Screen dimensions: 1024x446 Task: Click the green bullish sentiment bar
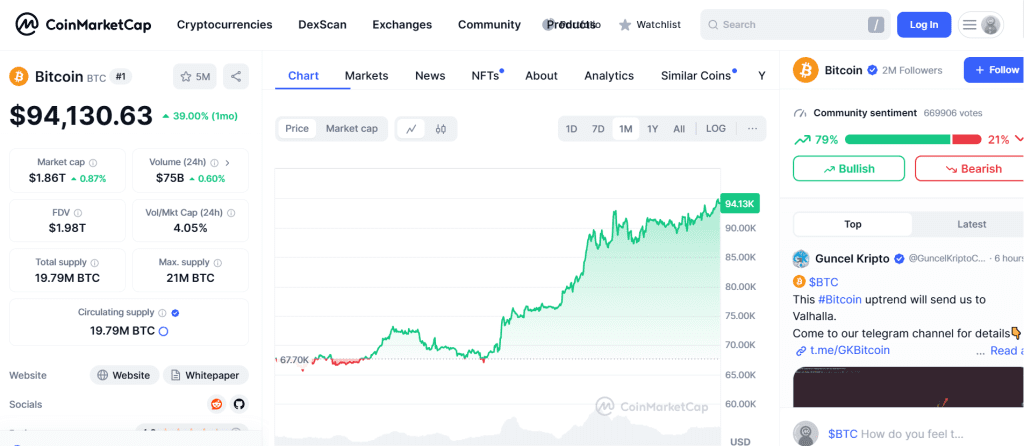click(x=898, y=139)
